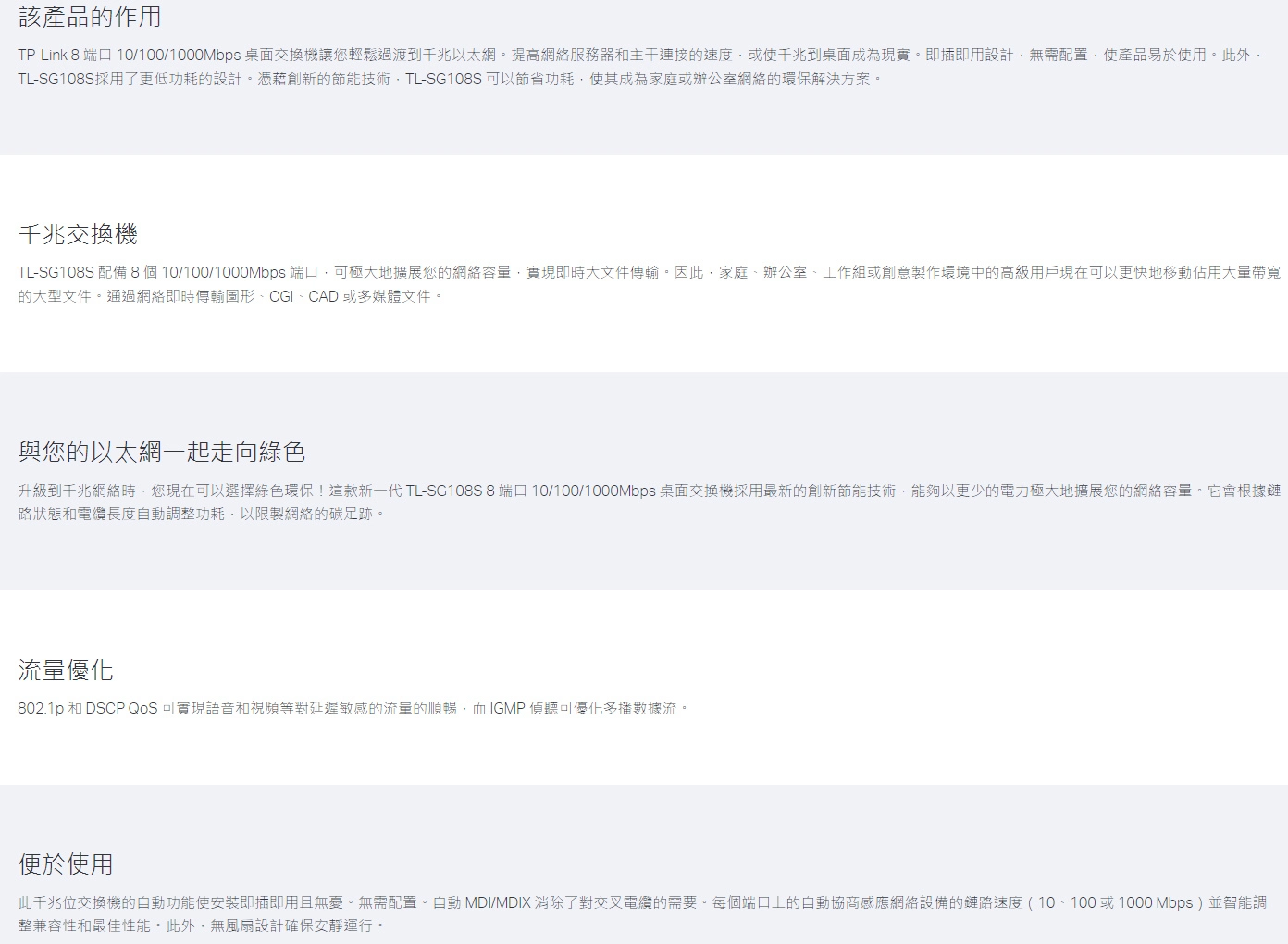Click the 便於使用 heading
Screen dimensions: 1288x944
tap(66, 864)
